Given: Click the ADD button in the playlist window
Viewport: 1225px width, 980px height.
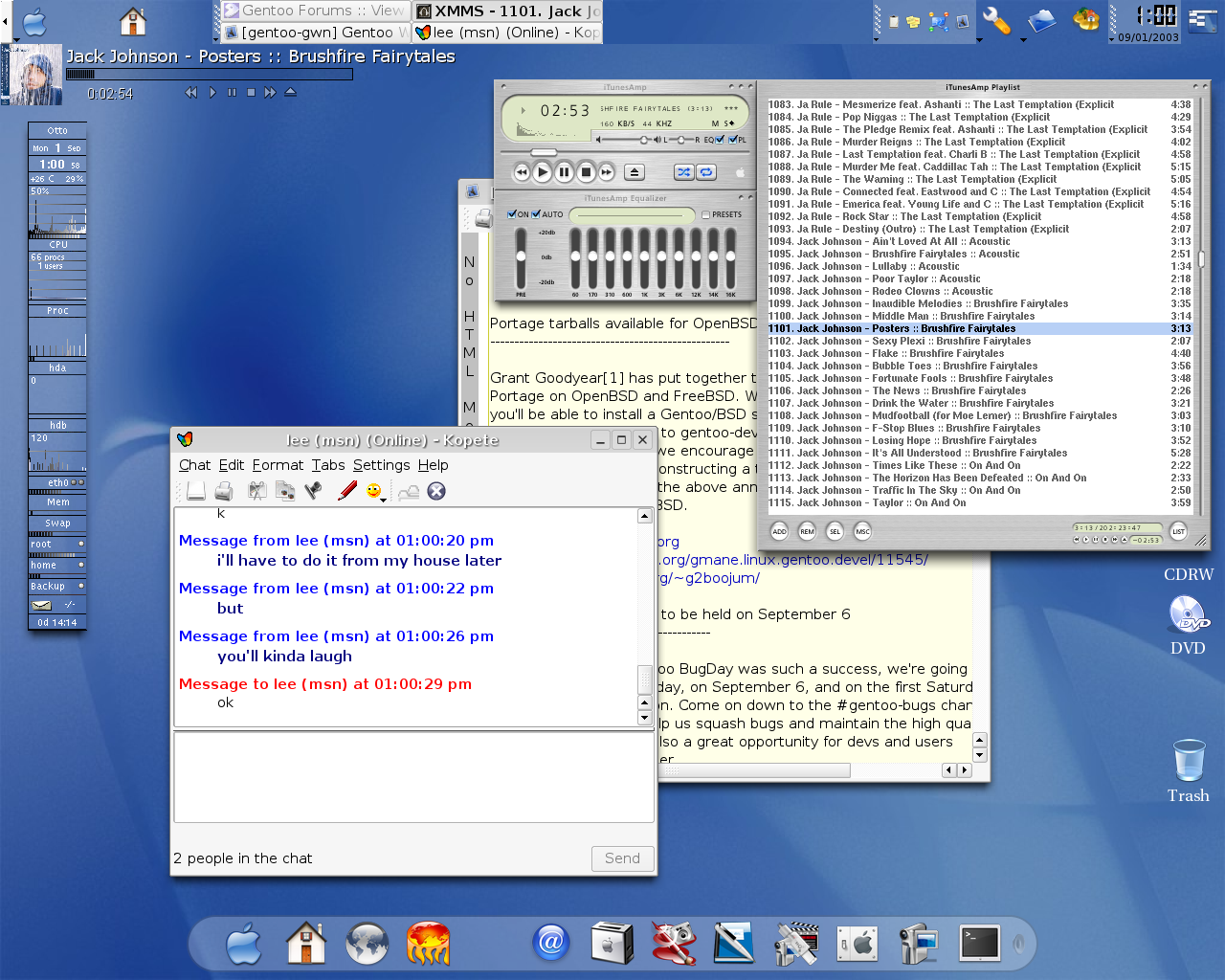Looking at the screenshot, I should point(779,531).
